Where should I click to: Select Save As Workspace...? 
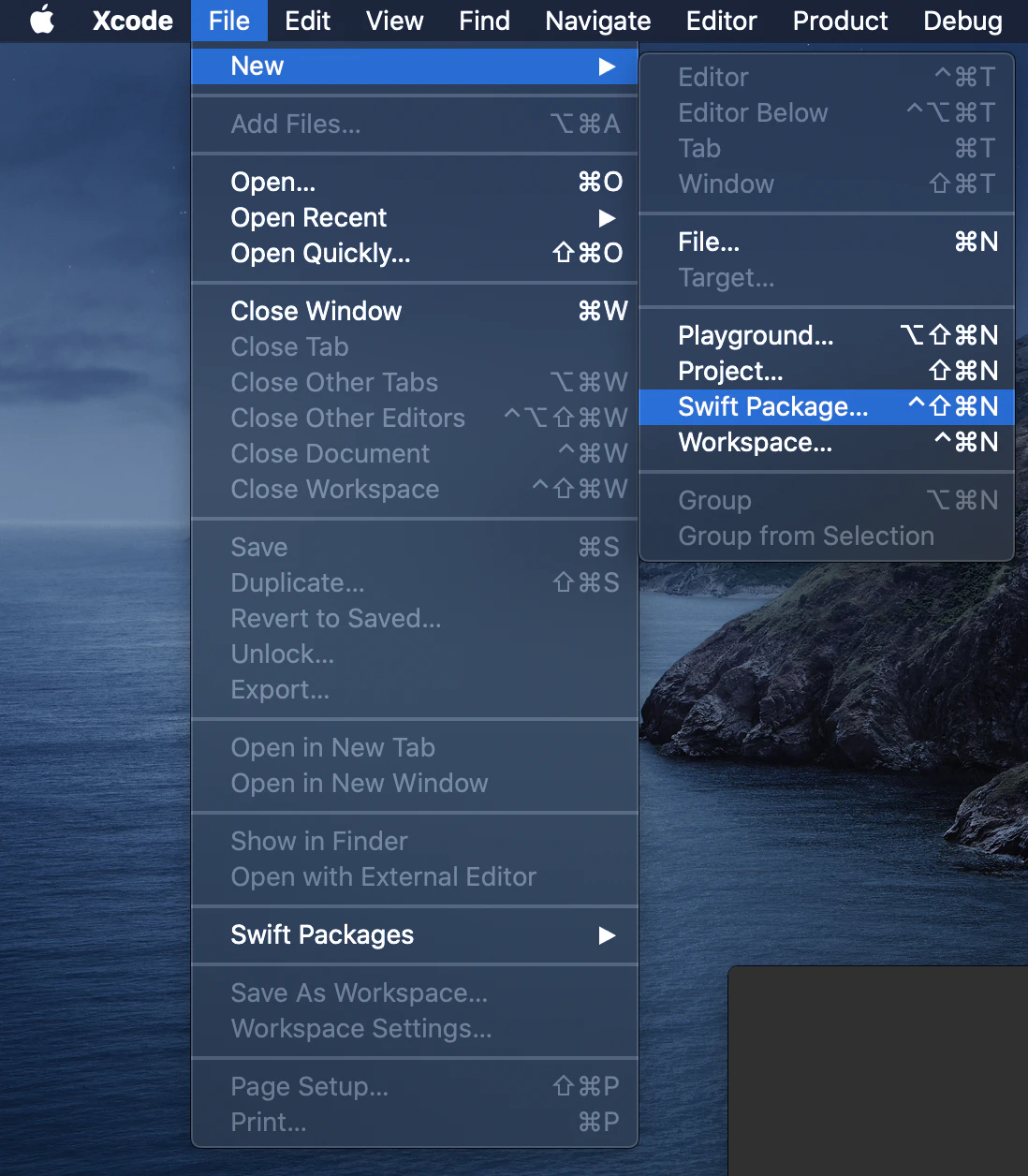(415, 992)
